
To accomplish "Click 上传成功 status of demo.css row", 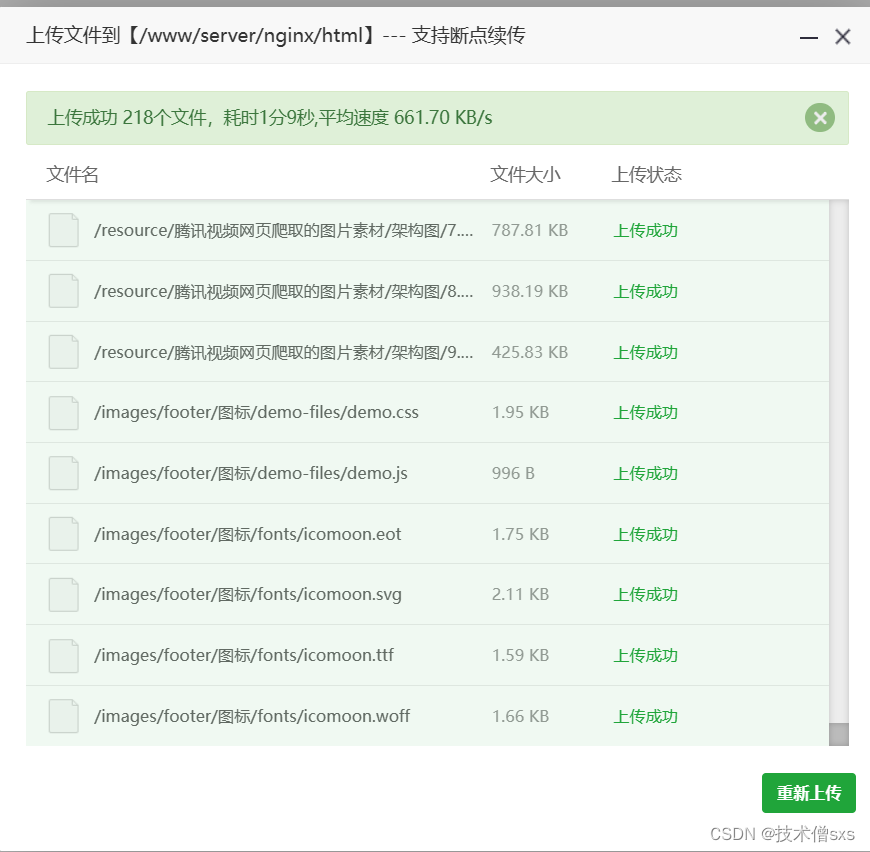I will (645, 413).
